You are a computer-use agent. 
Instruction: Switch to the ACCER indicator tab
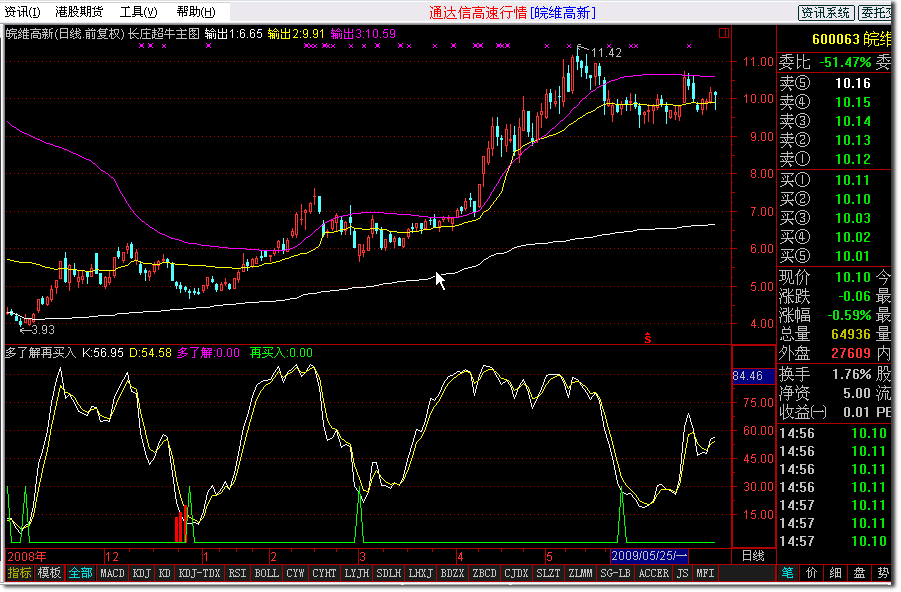pyautogui.click(x=653, y=573)
